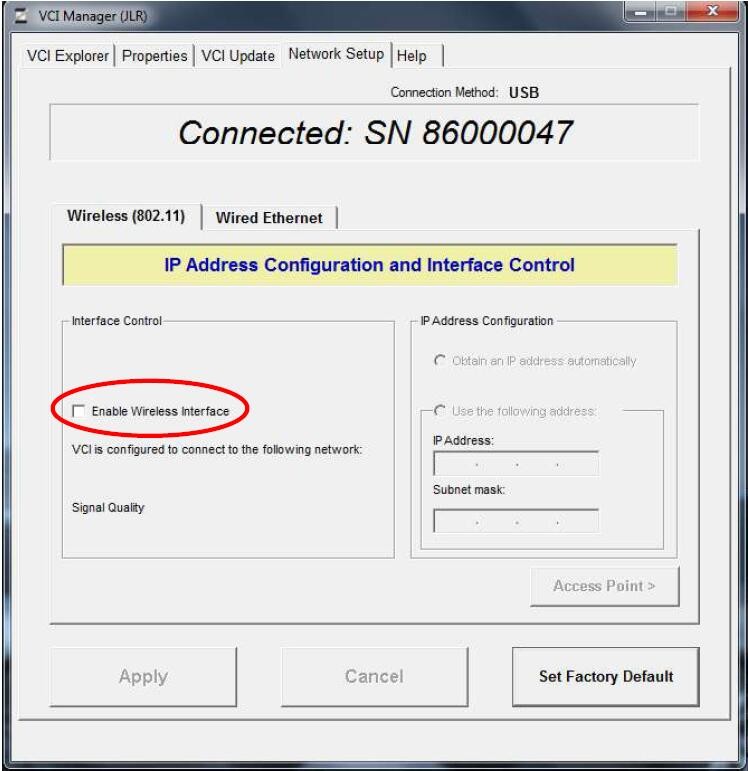
Task: Maximize the VCI Manager window
Action: pos(670,11)
